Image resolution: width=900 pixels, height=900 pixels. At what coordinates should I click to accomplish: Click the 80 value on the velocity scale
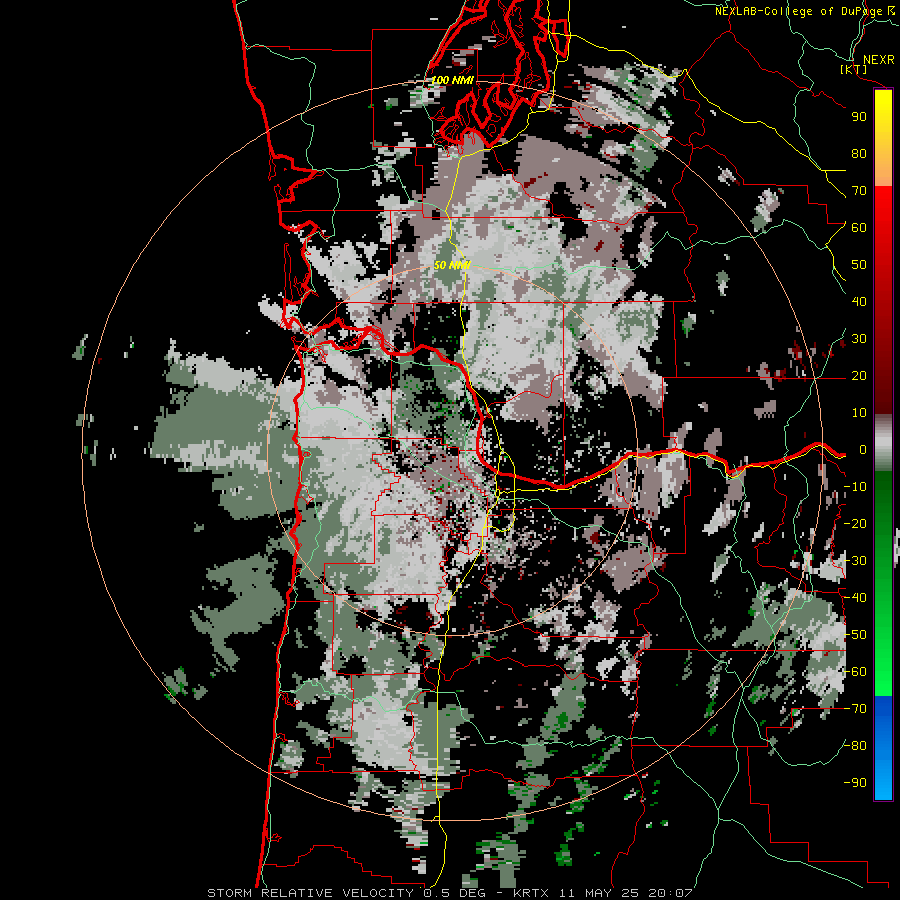tap(859, 154)
